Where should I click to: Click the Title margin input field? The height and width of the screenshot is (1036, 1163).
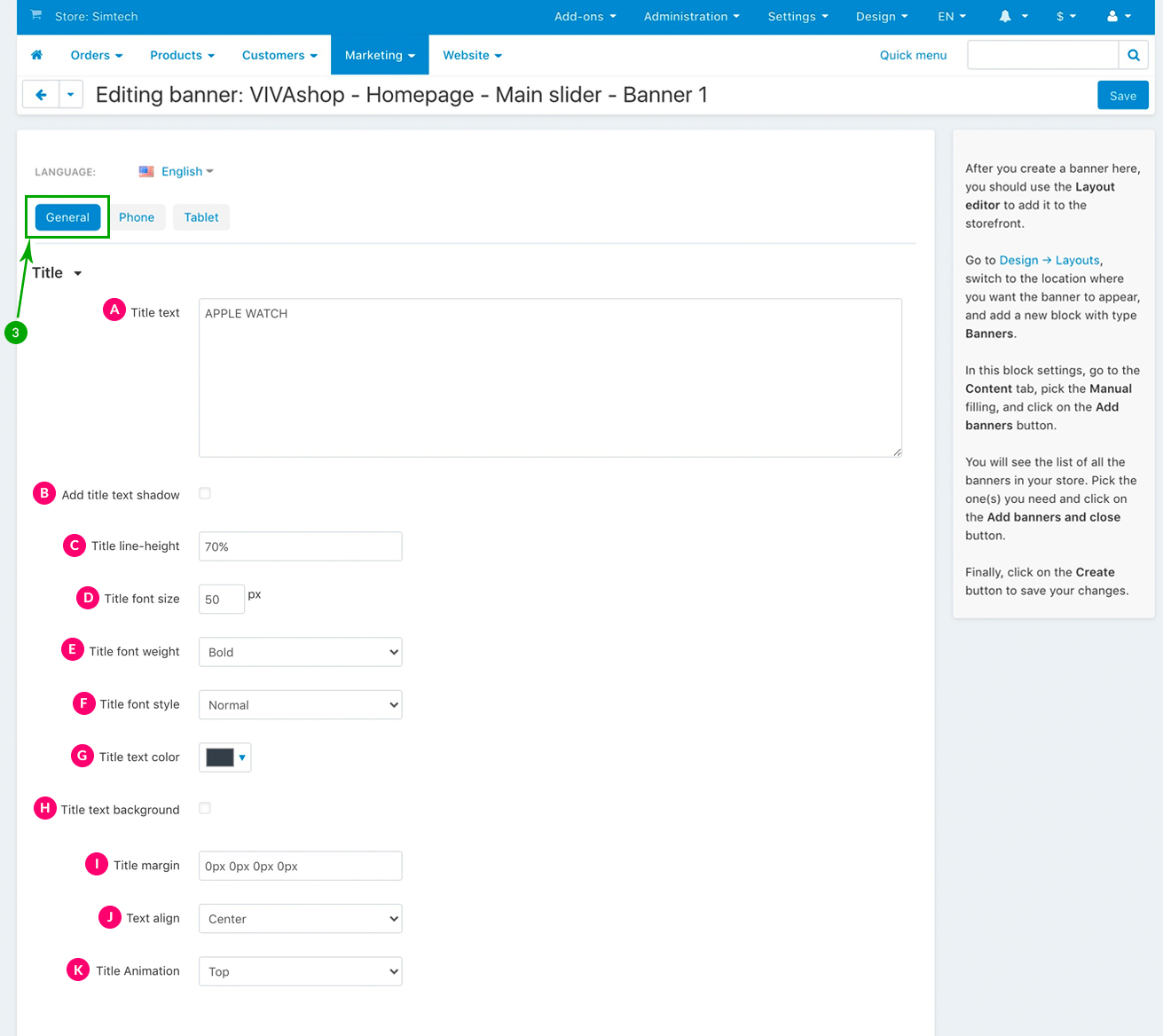300,866
